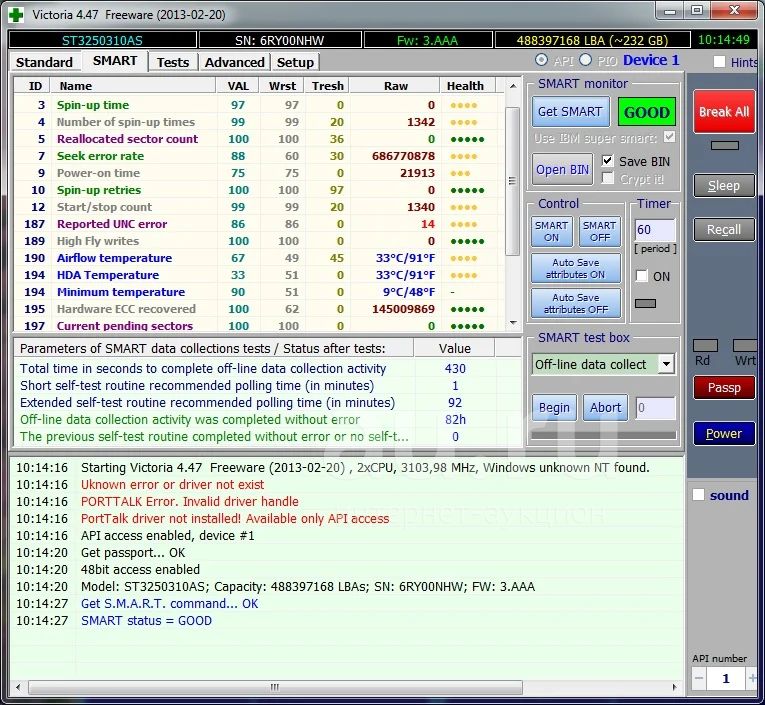This screenshot has width=765, height=705.
Task: Click the Raw column header
Action: 395,86
